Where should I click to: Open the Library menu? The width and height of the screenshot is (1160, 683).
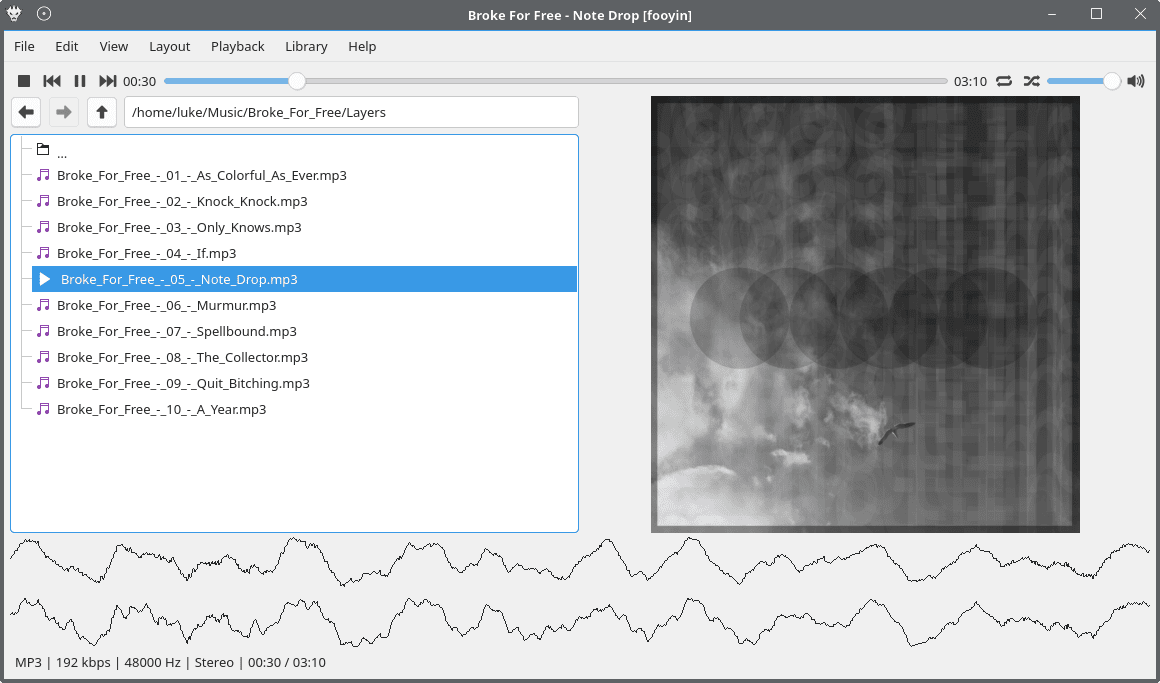click(306, 46)
